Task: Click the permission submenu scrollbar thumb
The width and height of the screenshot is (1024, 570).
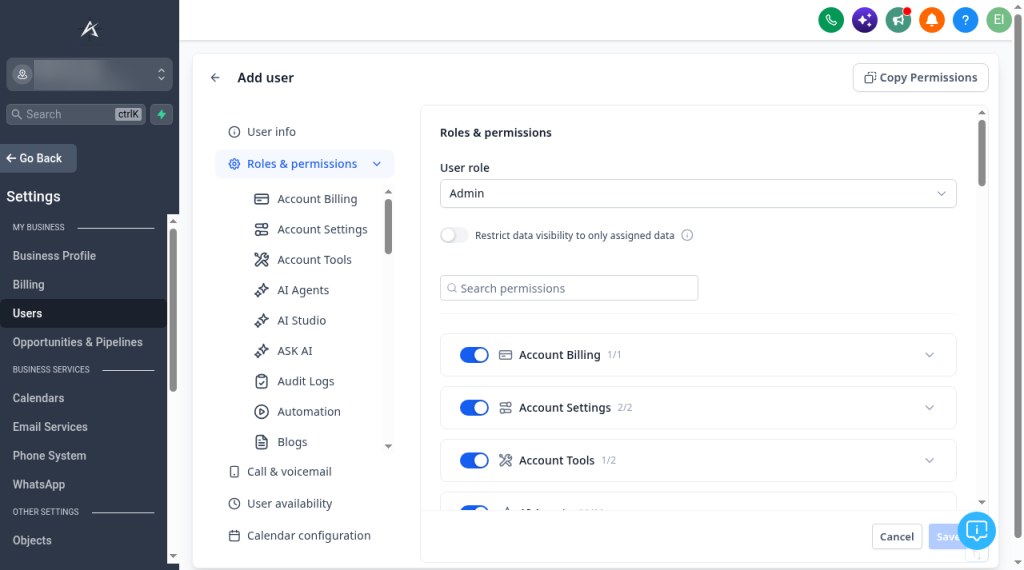Action: click(388, 227)
